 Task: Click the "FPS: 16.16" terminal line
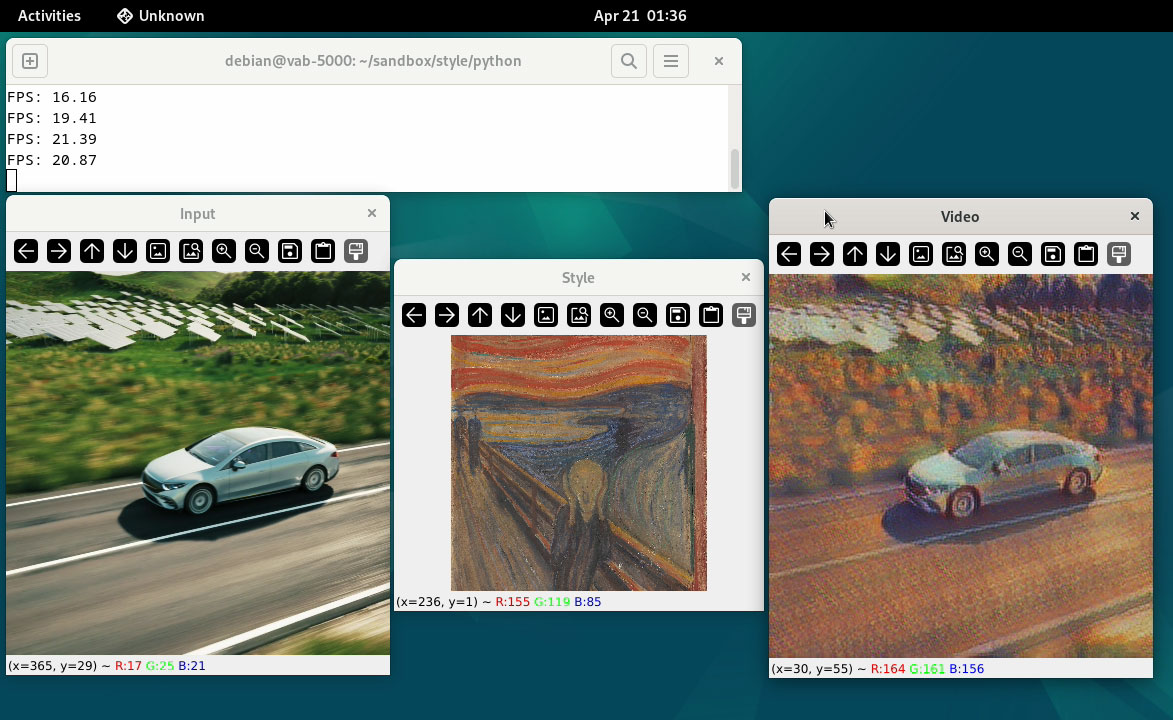(52, 97)
